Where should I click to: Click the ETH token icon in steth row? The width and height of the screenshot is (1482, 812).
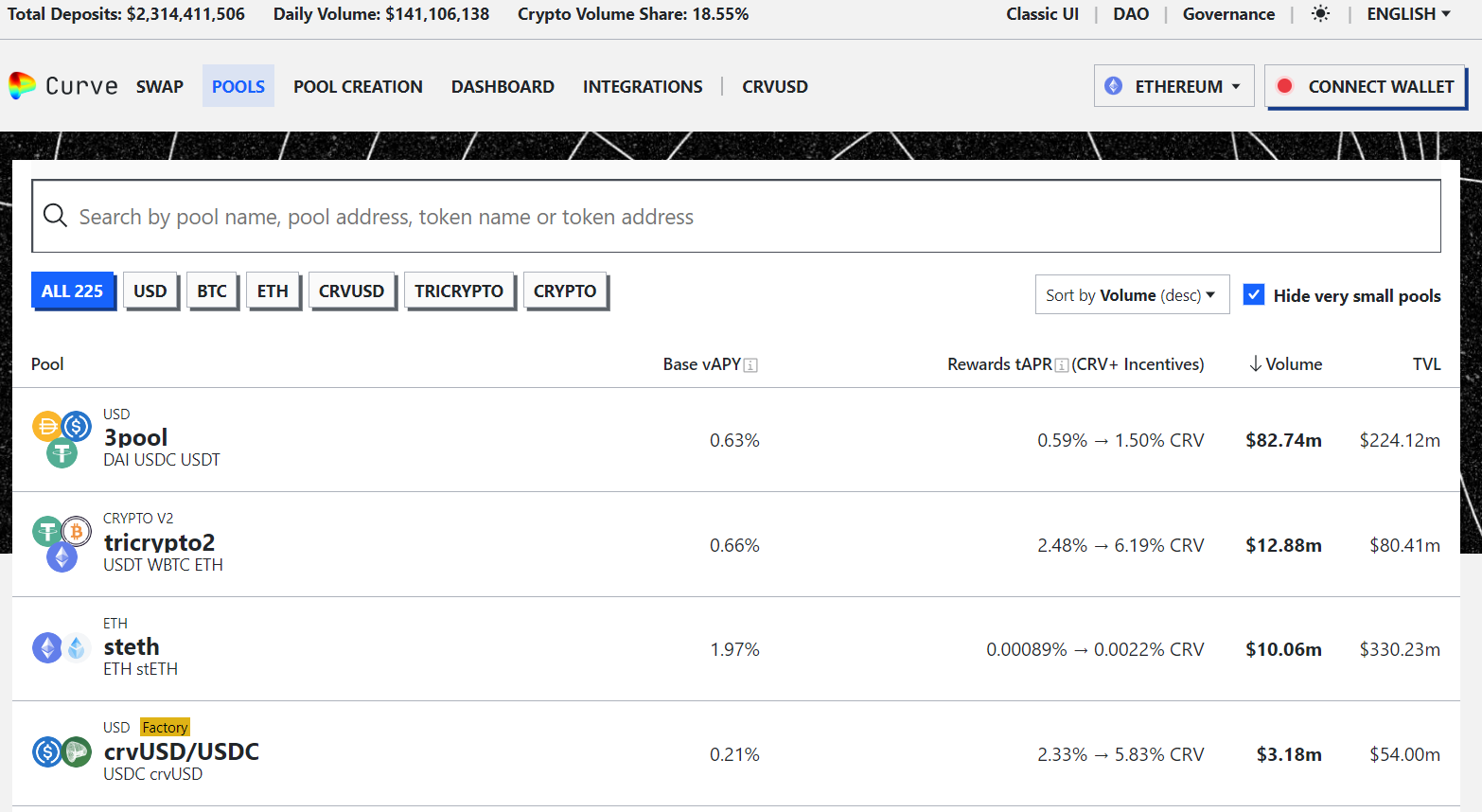click(47, 648)
